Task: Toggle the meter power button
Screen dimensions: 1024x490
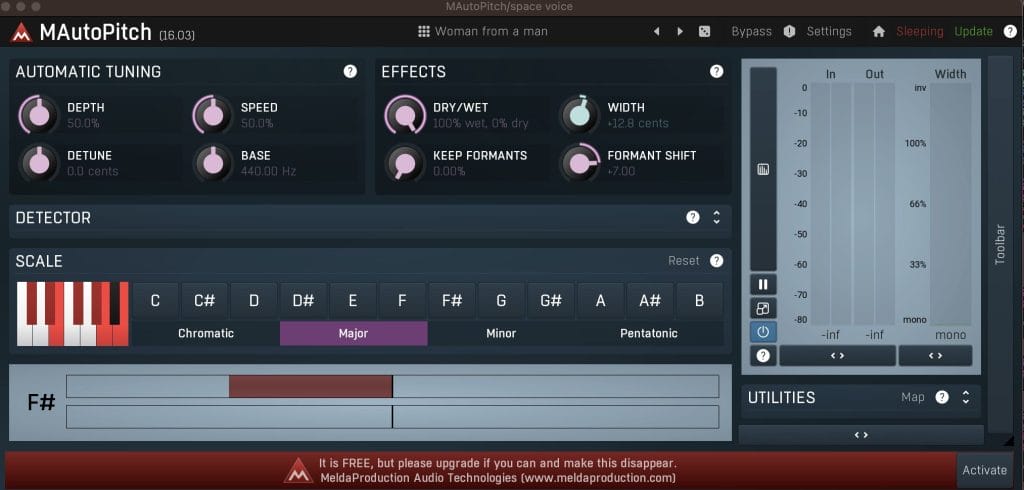Action: (763, 331)
